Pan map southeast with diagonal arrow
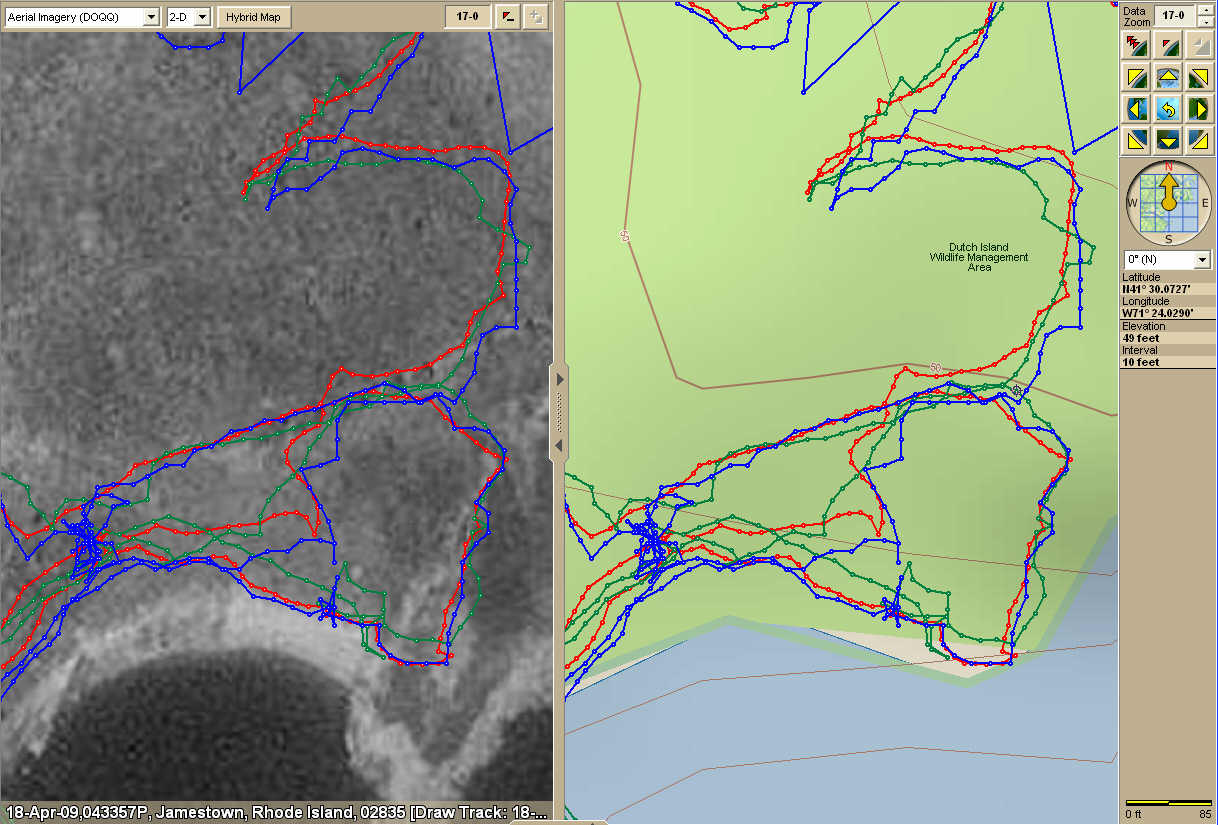This screenshot has height=825, width=1218. (x=1198, y=139)
